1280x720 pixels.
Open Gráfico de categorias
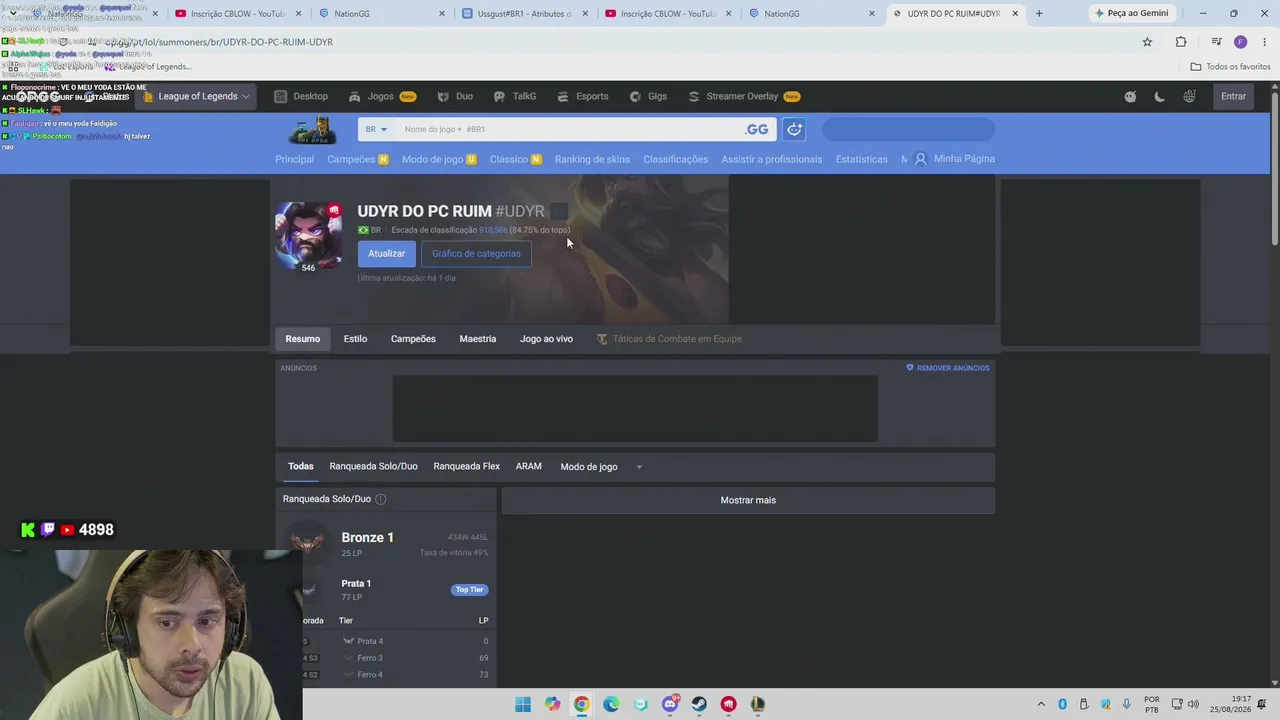476,254
